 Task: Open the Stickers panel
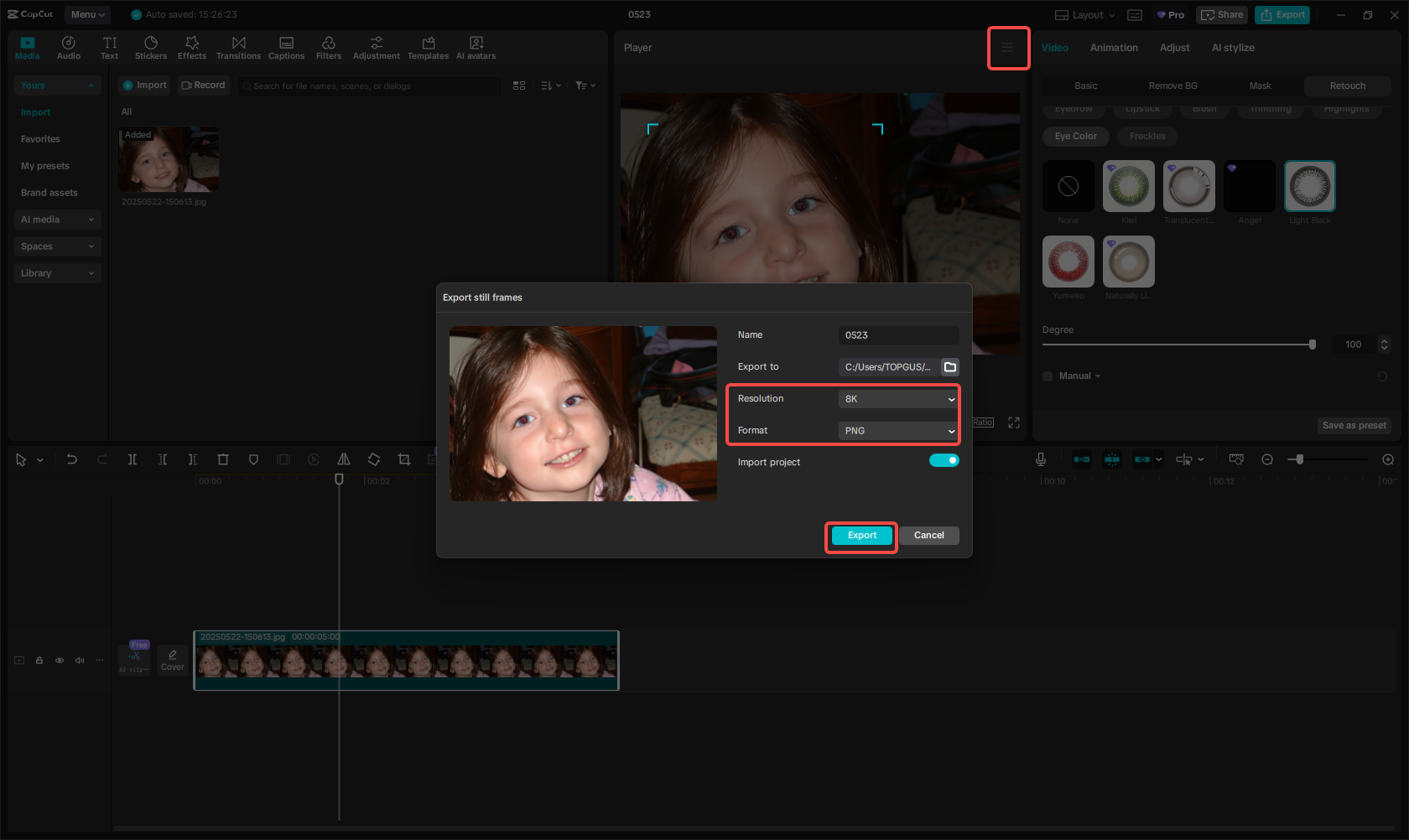coord(151,46)
